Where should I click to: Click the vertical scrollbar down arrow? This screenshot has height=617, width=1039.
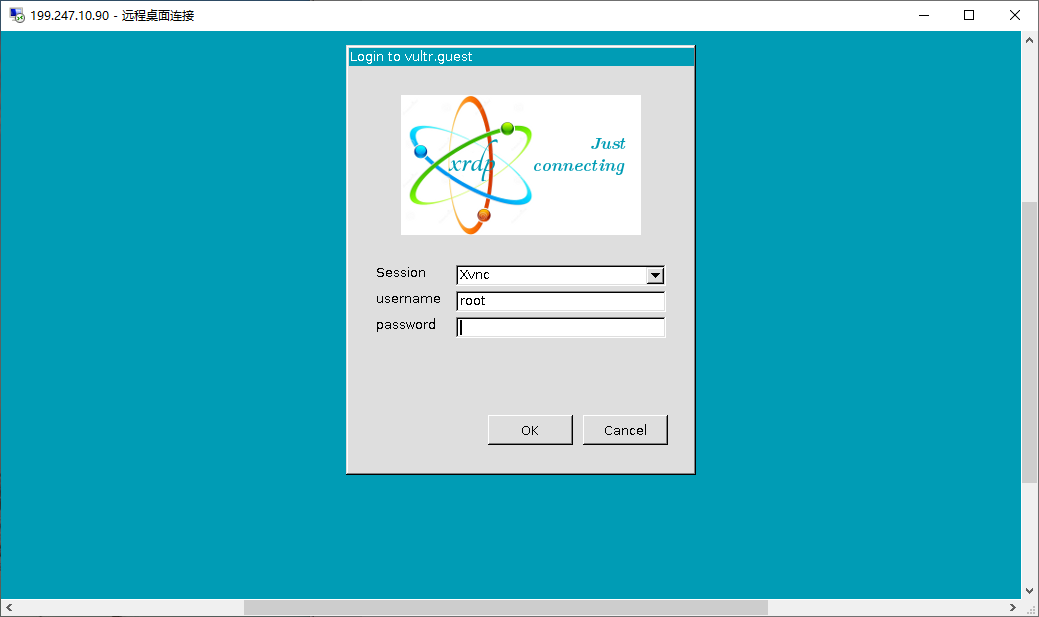point(1030,590)
